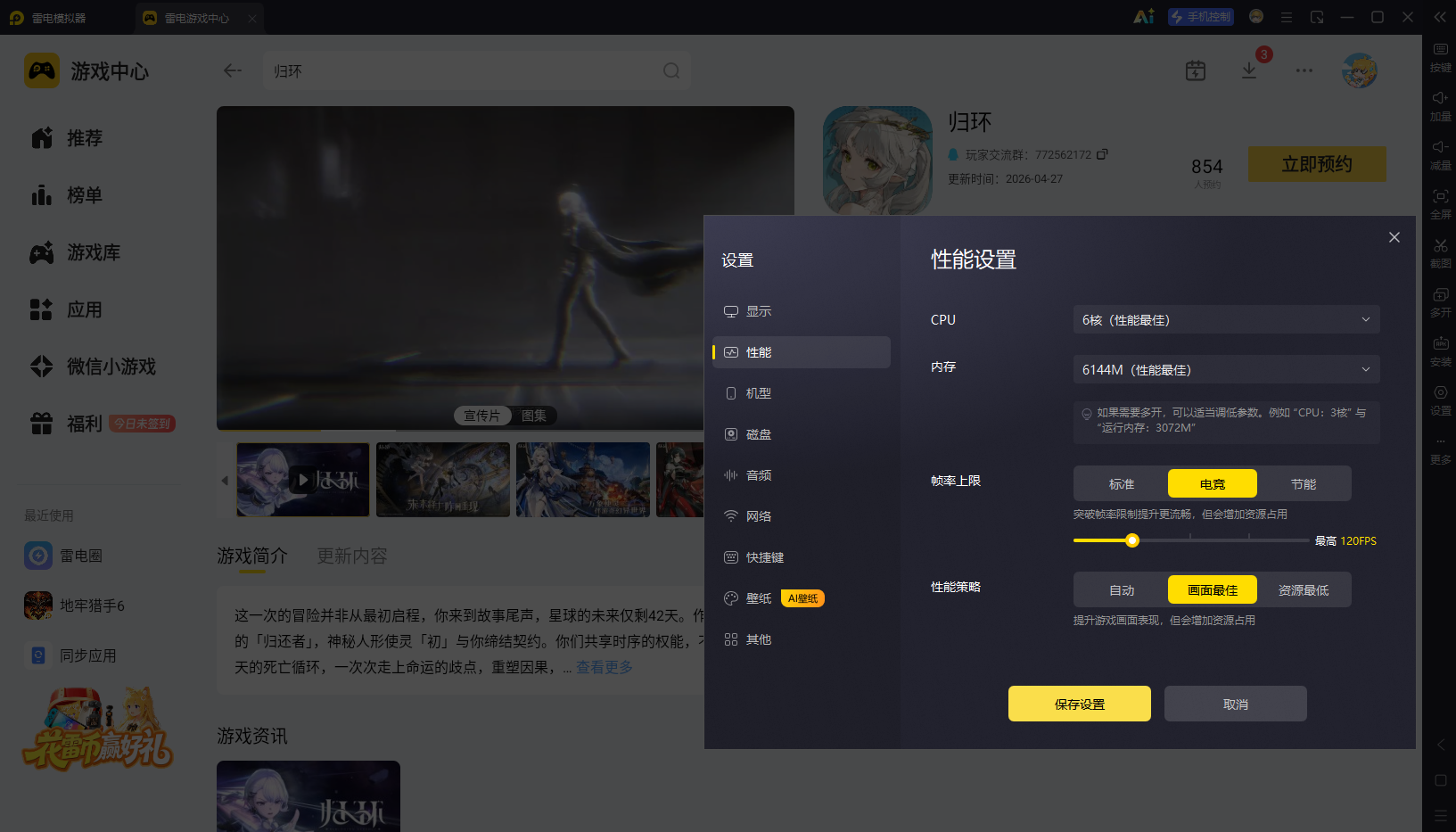Set performance strategy to 画面最佳
Screen dimensions: 1456x832
click(x=1213, y=589)
